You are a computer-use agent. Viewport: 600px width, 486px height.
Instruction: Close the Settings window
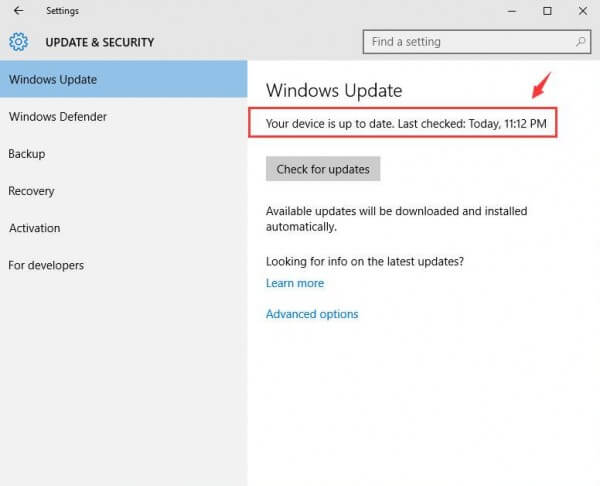click(x=582, y=11)
